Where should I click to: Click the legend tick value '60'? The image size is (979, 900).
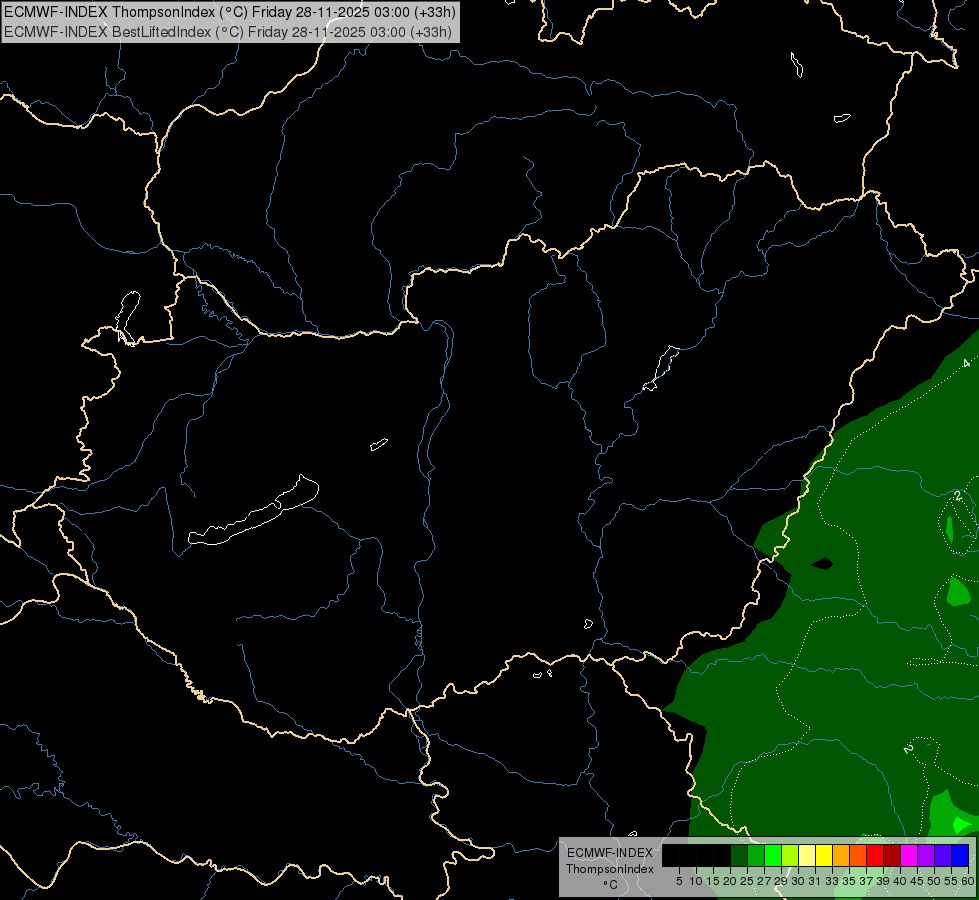pos(967,881)
